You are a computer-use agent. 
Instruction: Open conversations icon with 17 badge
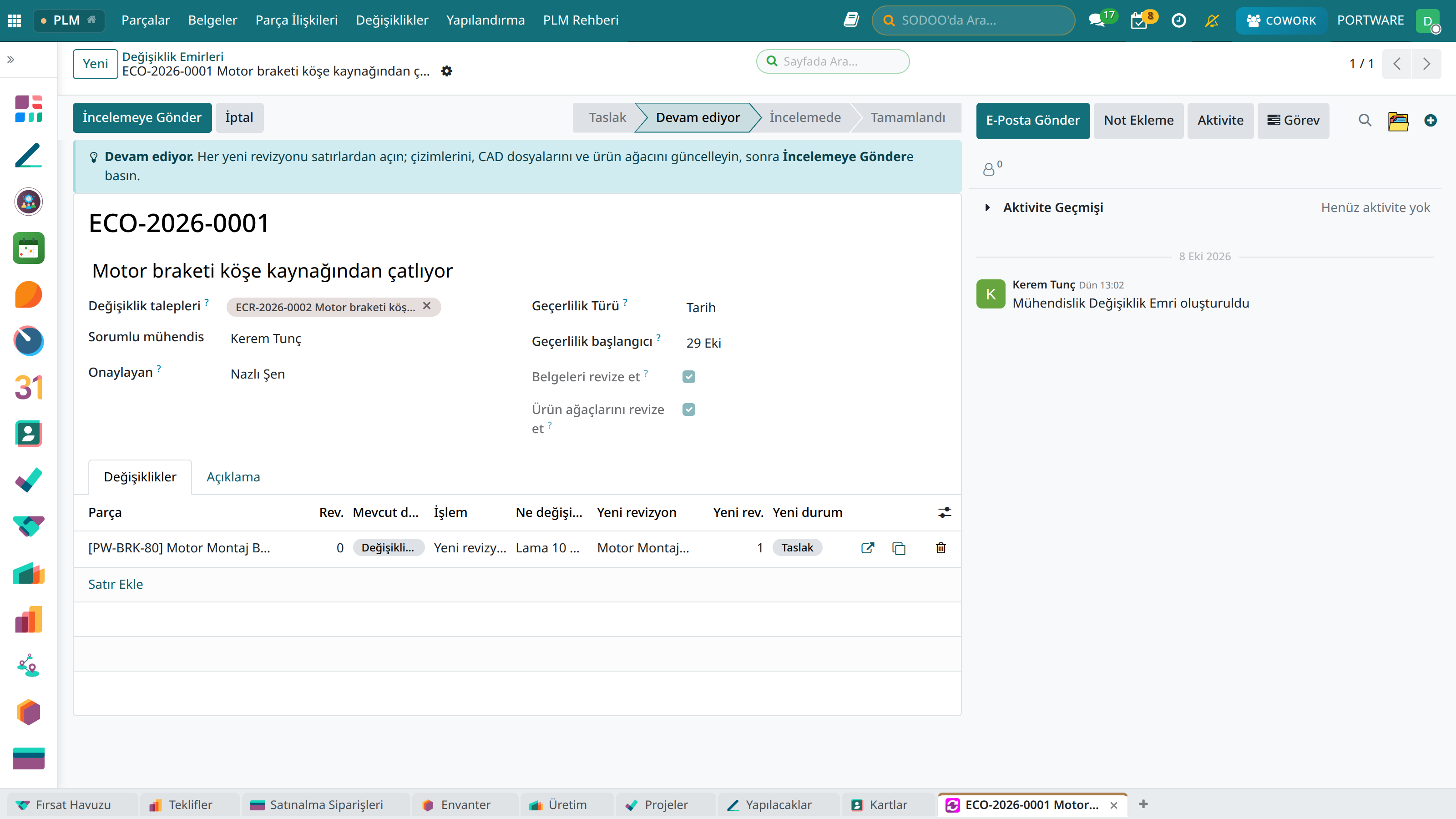[x=1097, y=20]
